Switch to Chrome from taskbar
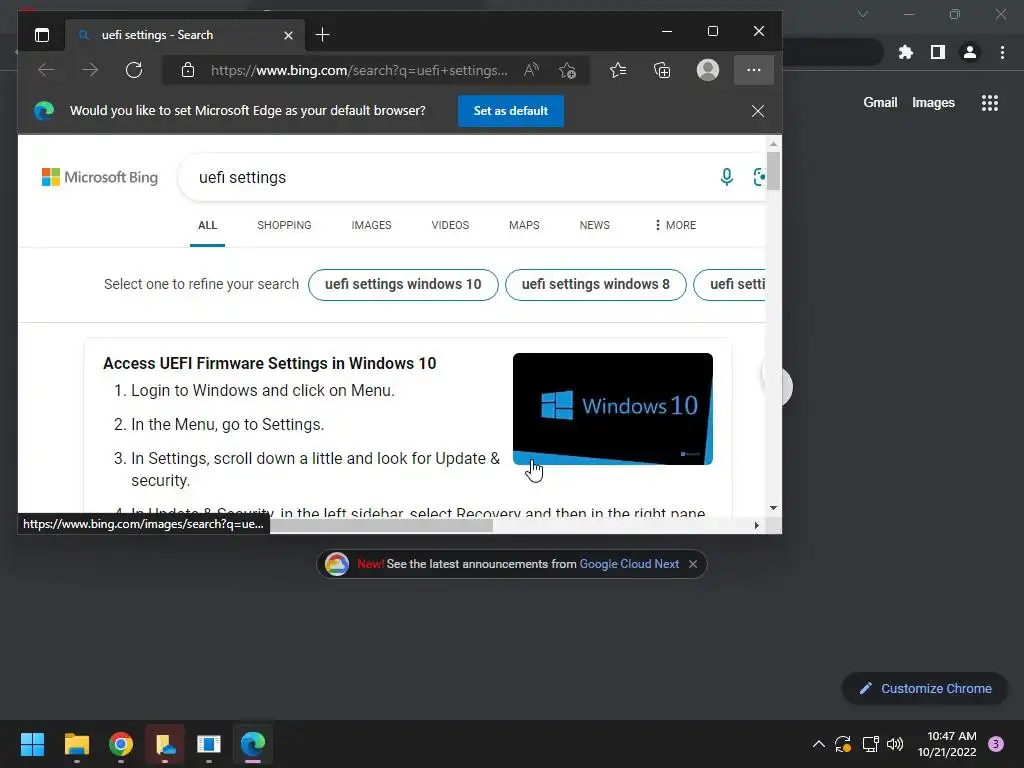The width and height of the screenshot is (1024, 768). click(121, 744)
